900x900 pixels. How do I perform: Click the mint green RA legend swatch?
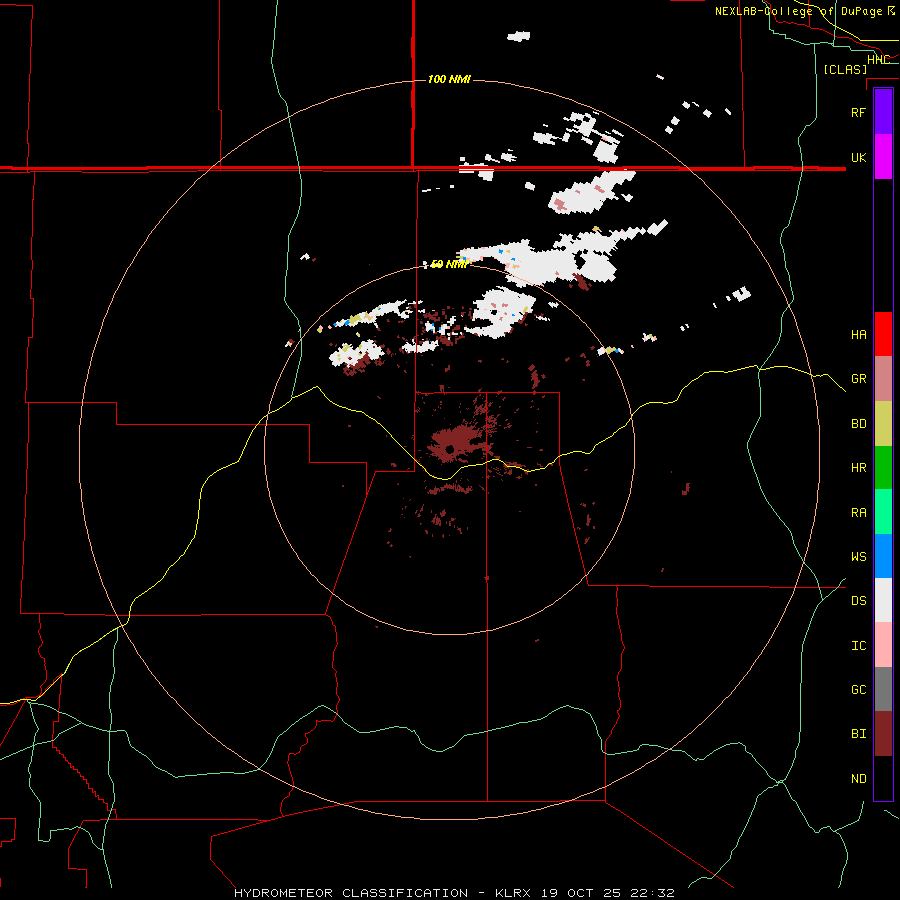click(883, 512)
